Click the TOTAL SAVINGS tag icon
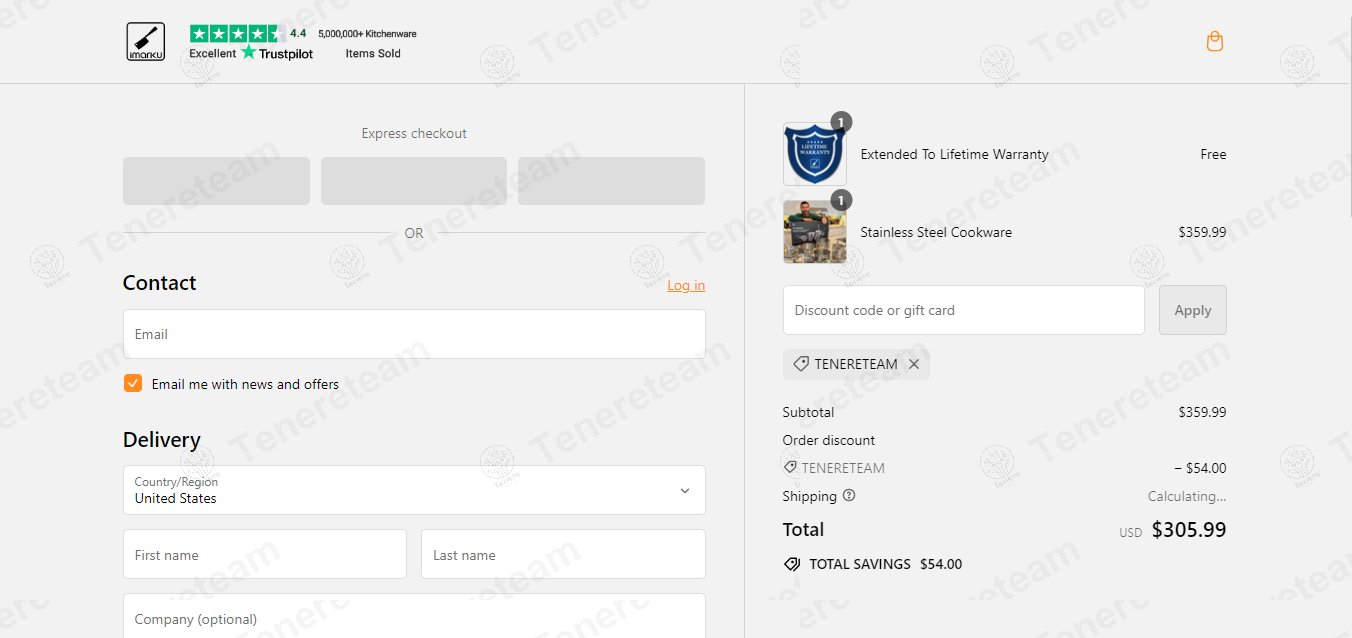This screenshot has width=1352, height=638. pyautogui.click(x=792, y=564)
